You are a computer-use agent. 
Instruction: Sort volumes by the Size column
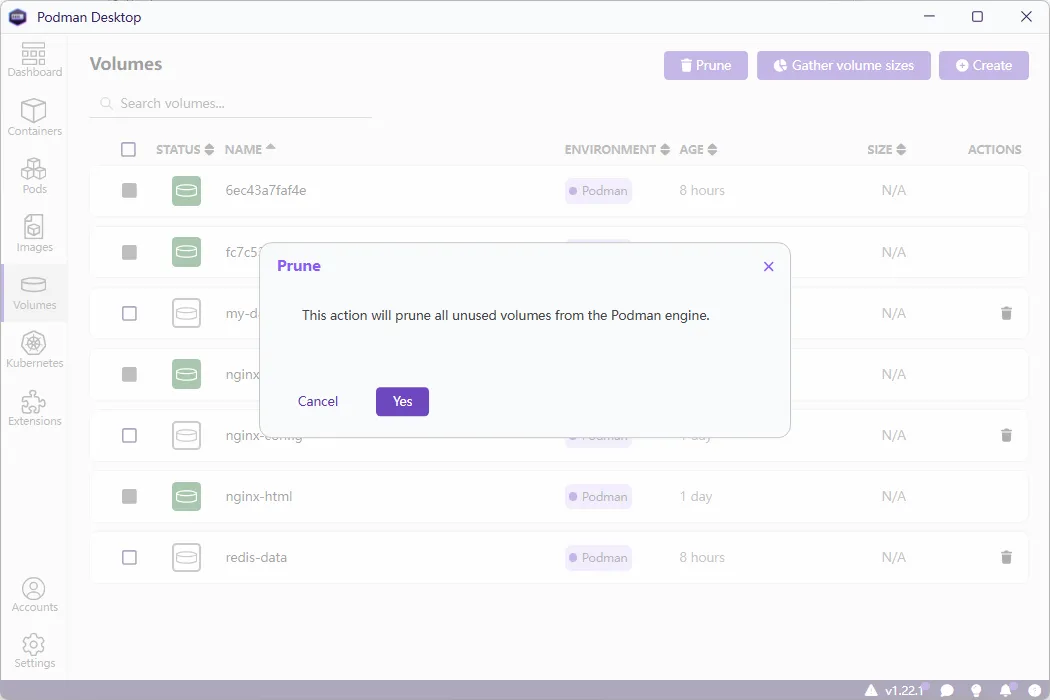(x=885, y=149)
